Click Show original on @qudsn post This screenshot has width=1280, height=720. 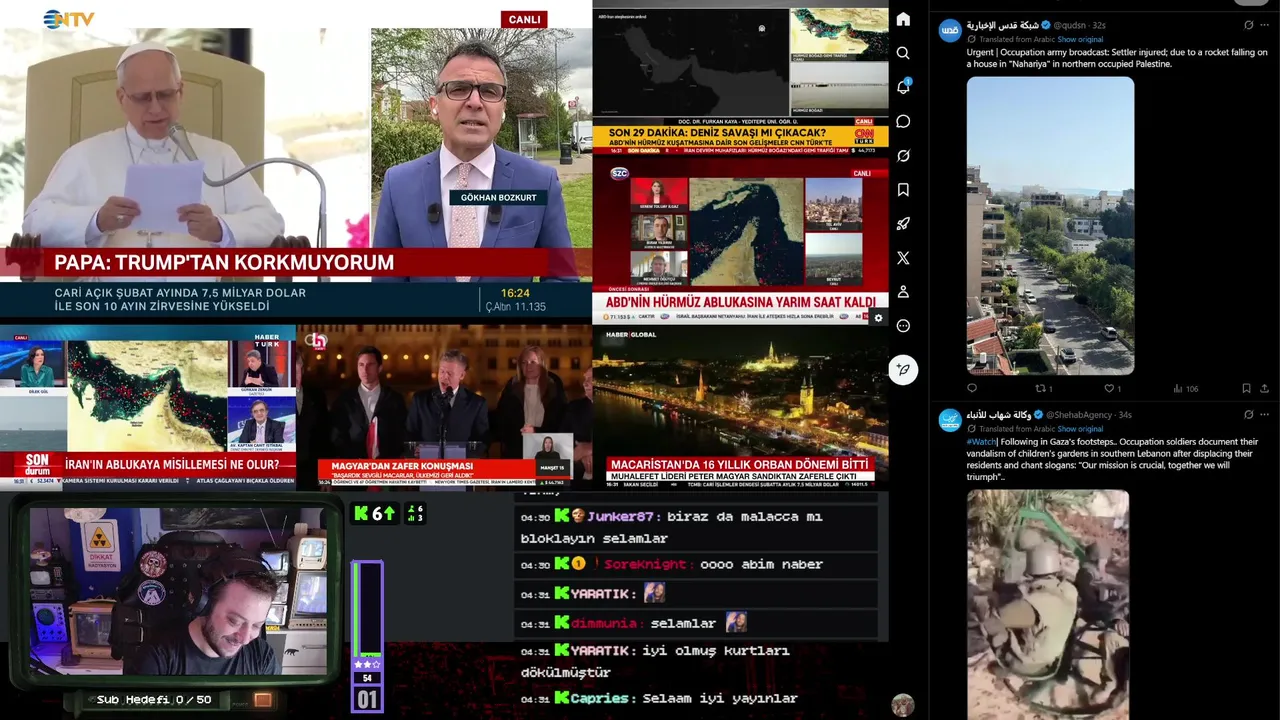click(1080, 39)
